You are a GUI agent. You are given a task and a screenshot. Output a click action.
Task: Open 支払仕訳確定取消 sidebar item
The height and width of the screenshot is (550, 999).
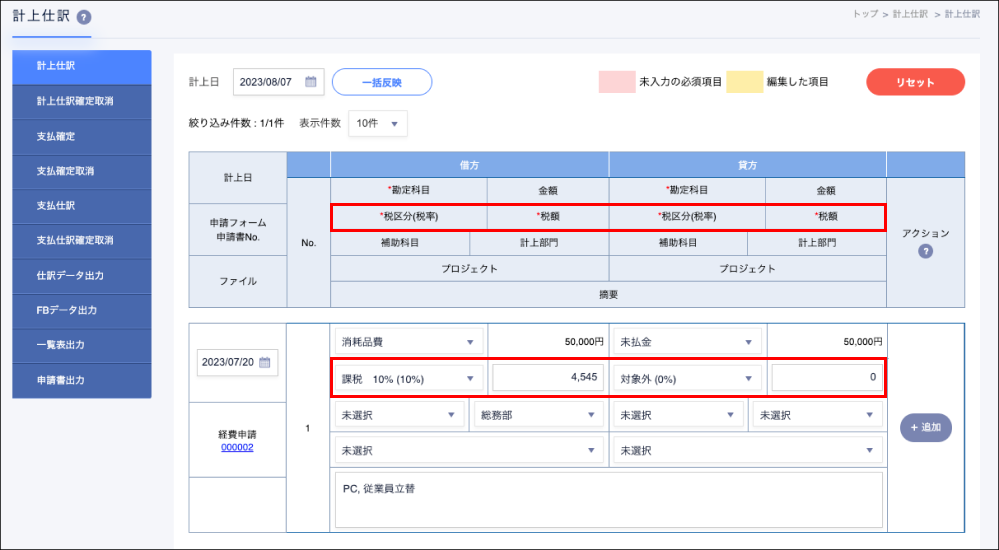pos(82,240)
